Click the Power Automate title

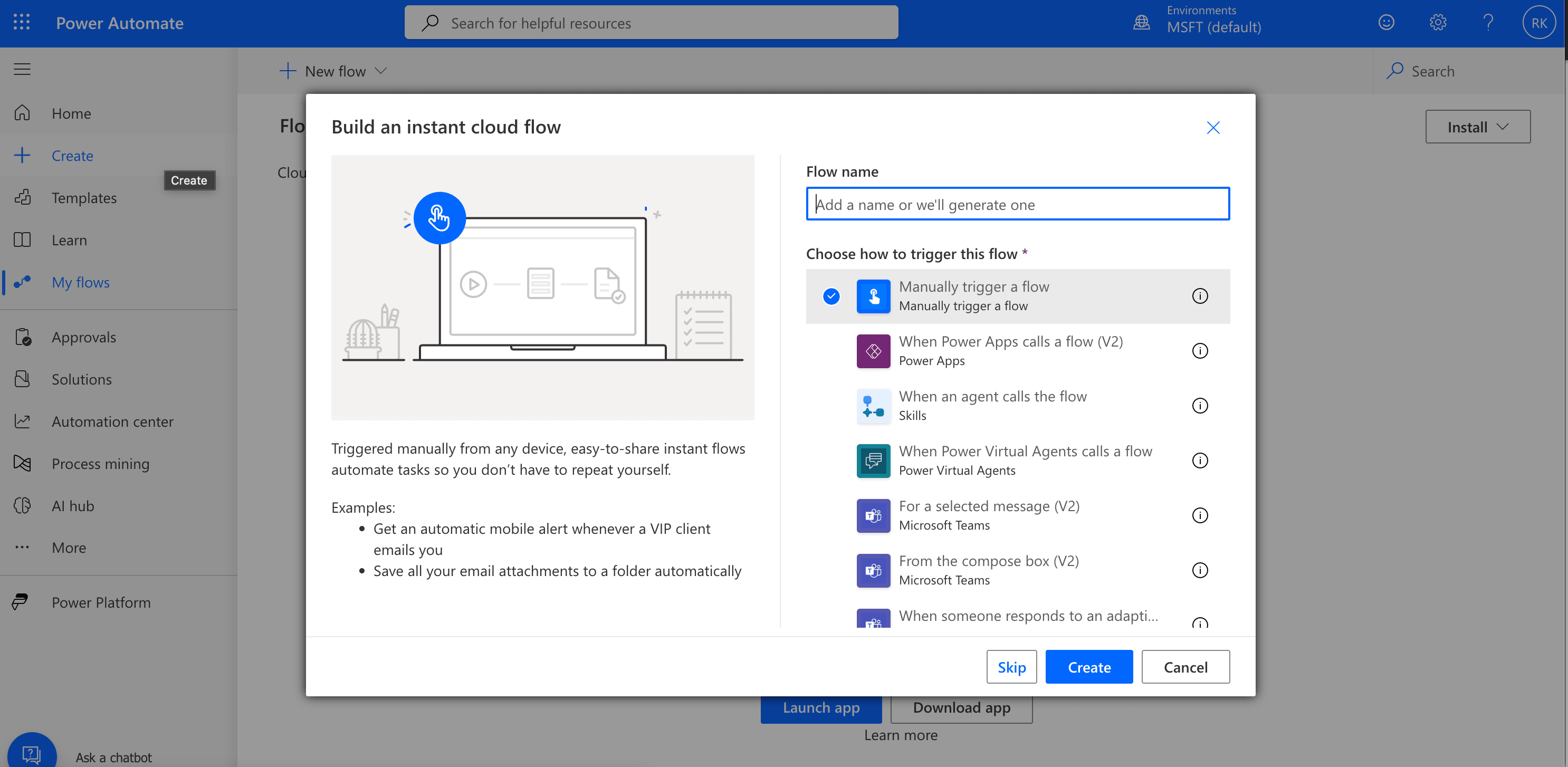coord(119,23)
